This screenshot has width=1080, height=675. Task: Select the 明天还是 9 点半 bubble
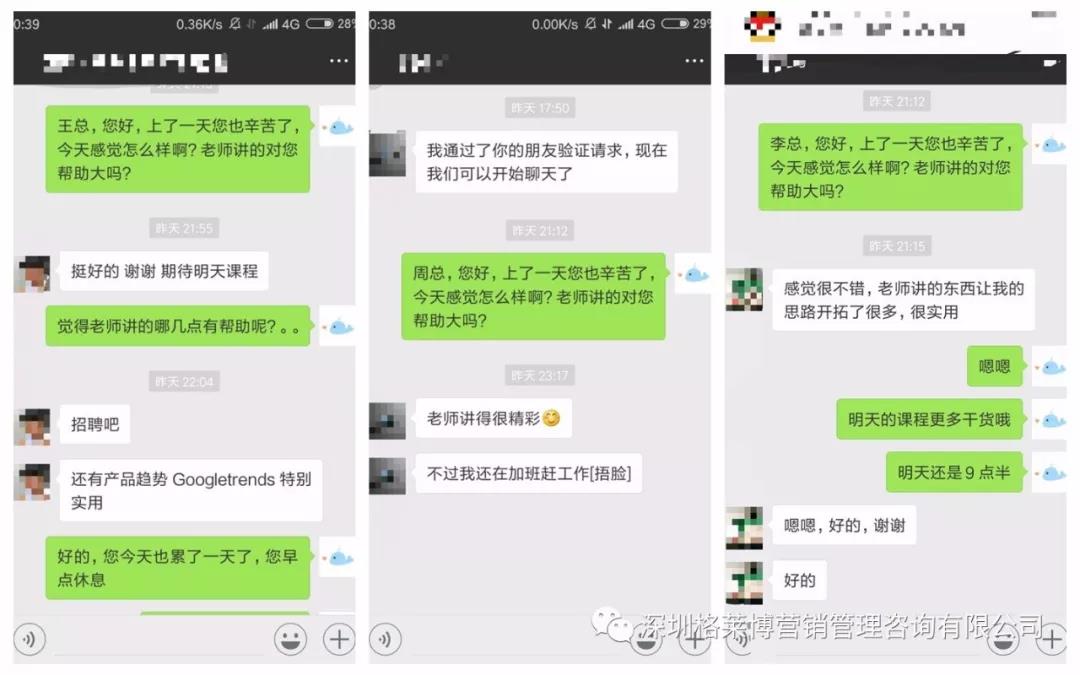point(954,472)
